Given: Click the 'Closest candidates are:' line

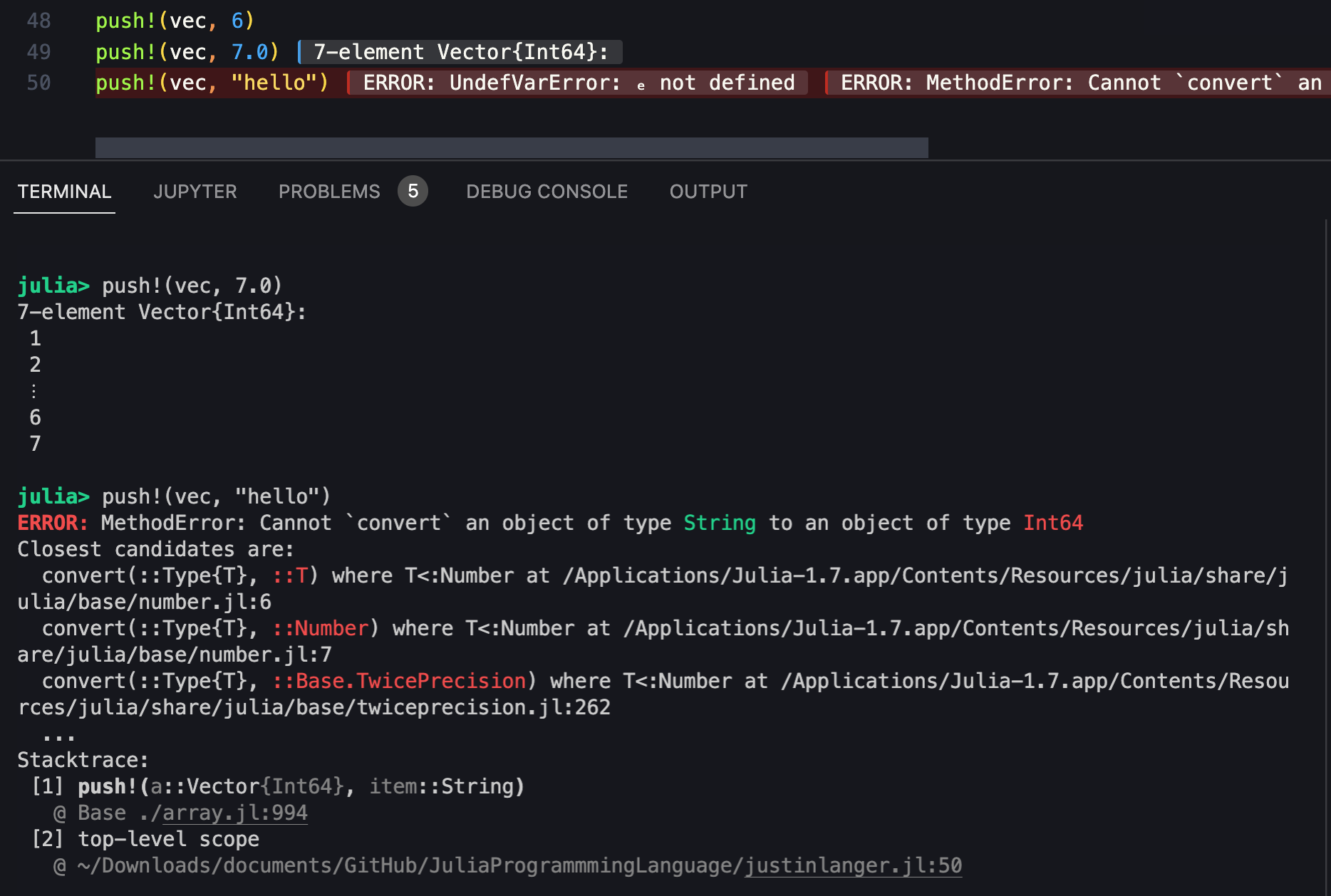Looking at the screenshot, I should click(x=155, y=549).
